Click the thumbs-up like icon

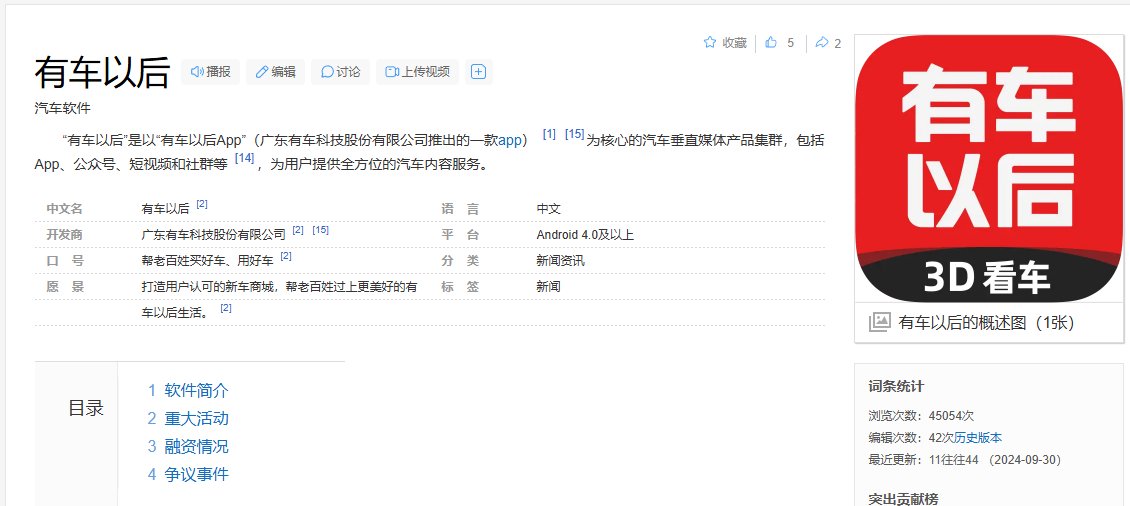click(x=771, y=43)
